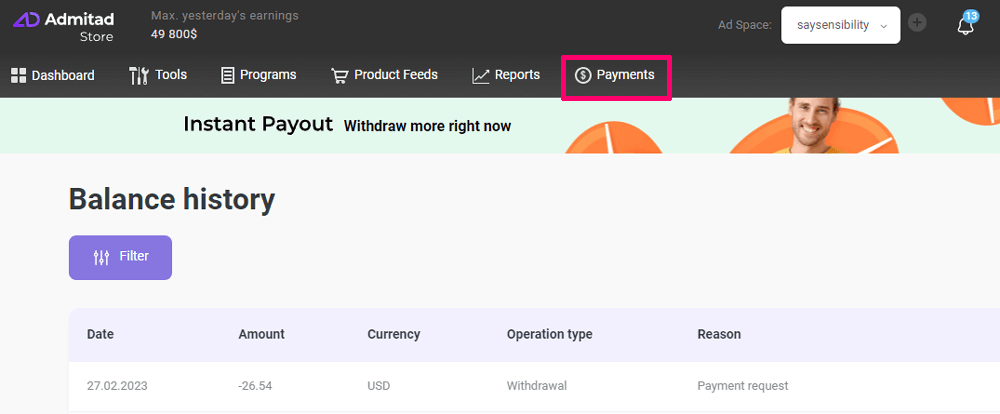
Task: Click the Operation type column header
Action: click(x=550, y=334)
